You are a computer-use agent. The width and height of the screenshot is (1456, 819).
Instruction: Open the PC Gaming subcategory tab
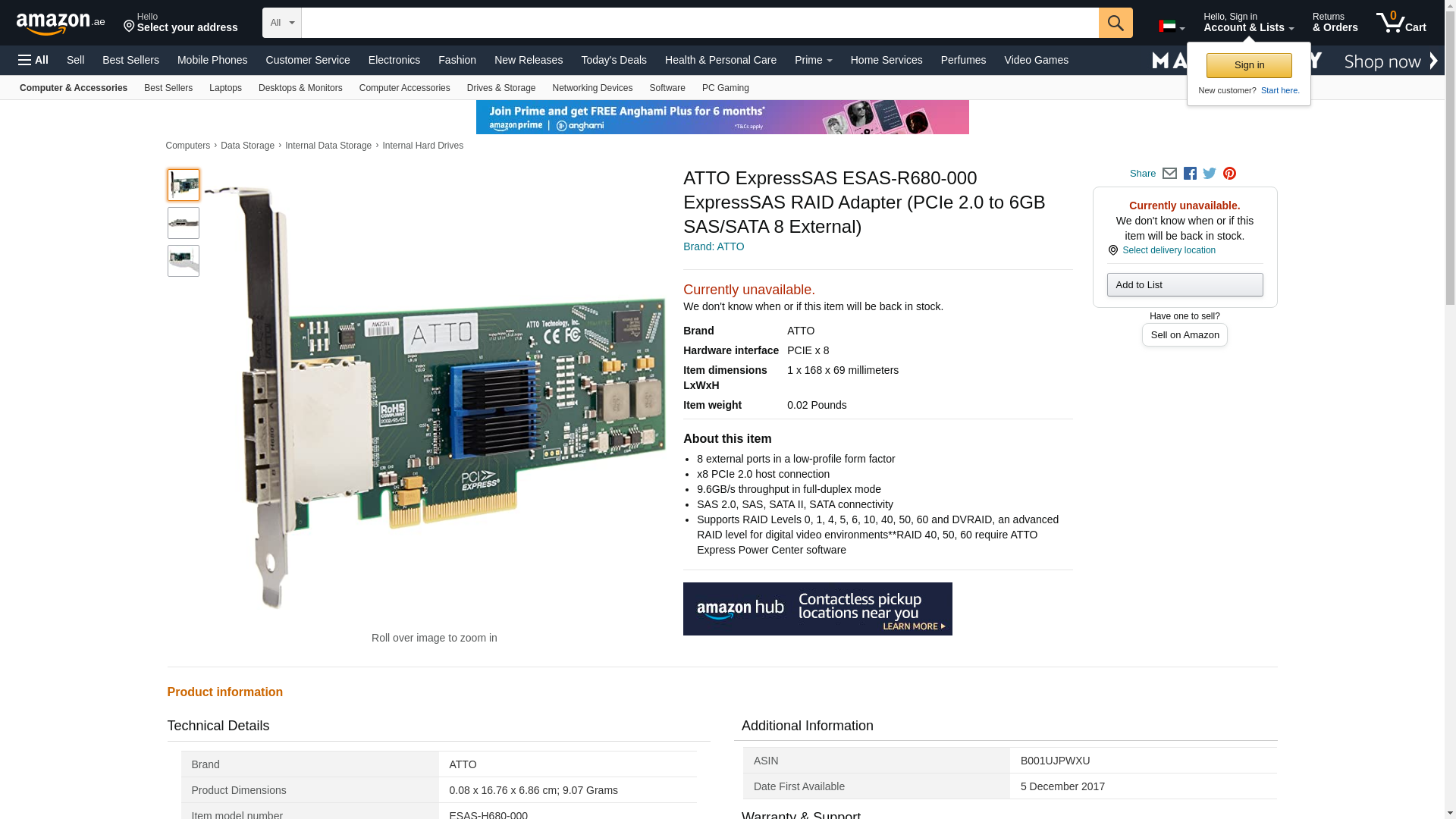point(725,88)
